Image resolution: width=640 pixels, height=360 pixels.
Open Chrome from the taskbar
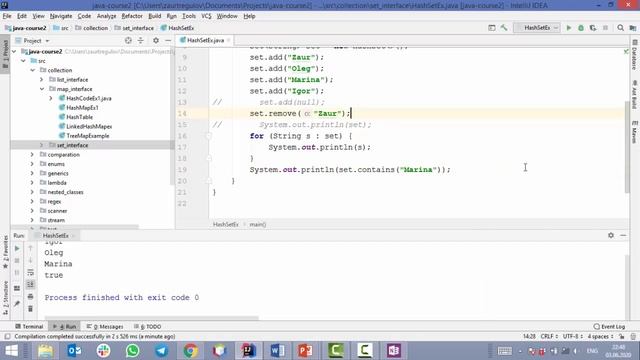[190, 351]
